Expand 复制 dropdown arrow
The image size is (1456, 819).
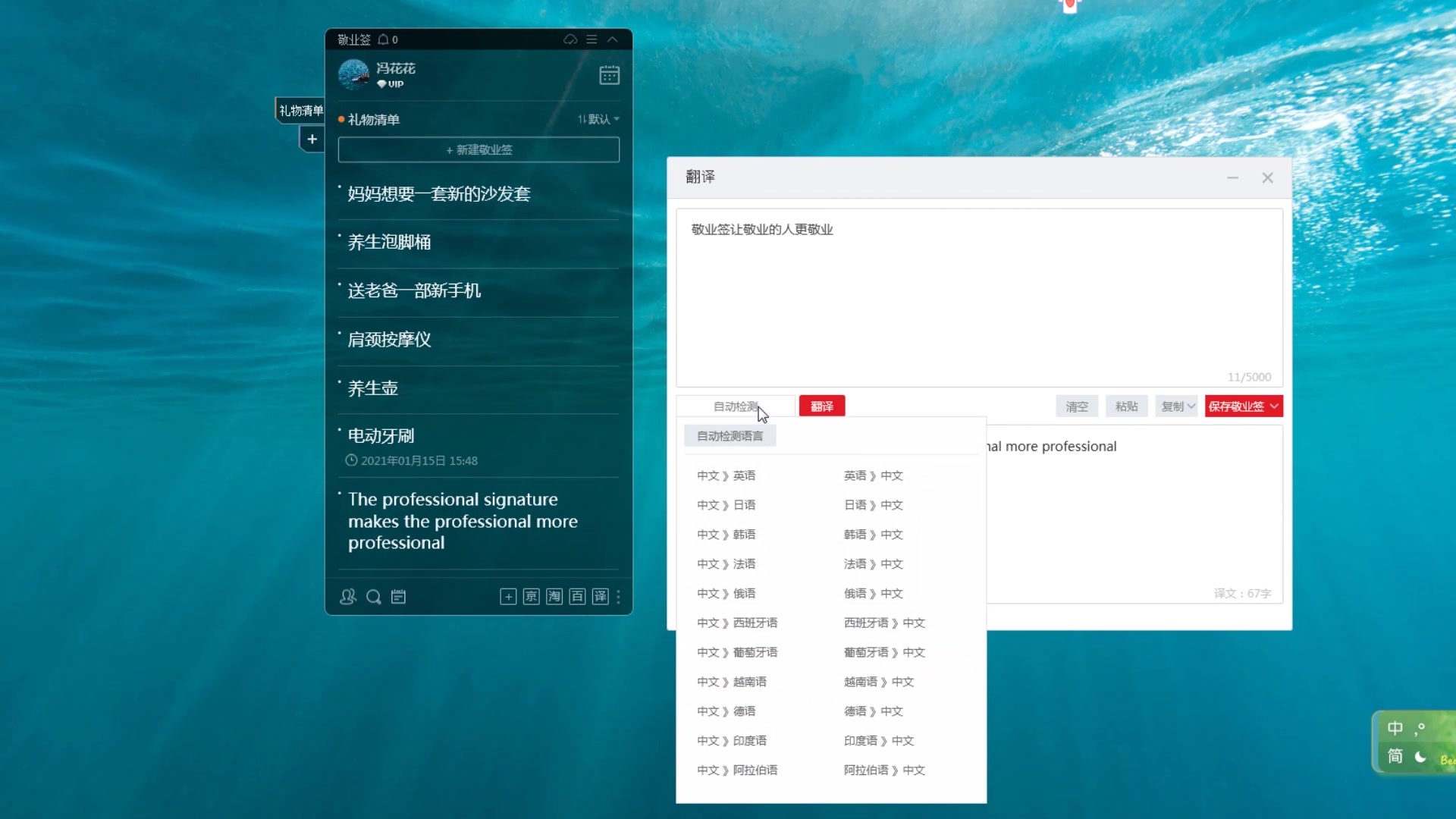tap(1191, 406)
